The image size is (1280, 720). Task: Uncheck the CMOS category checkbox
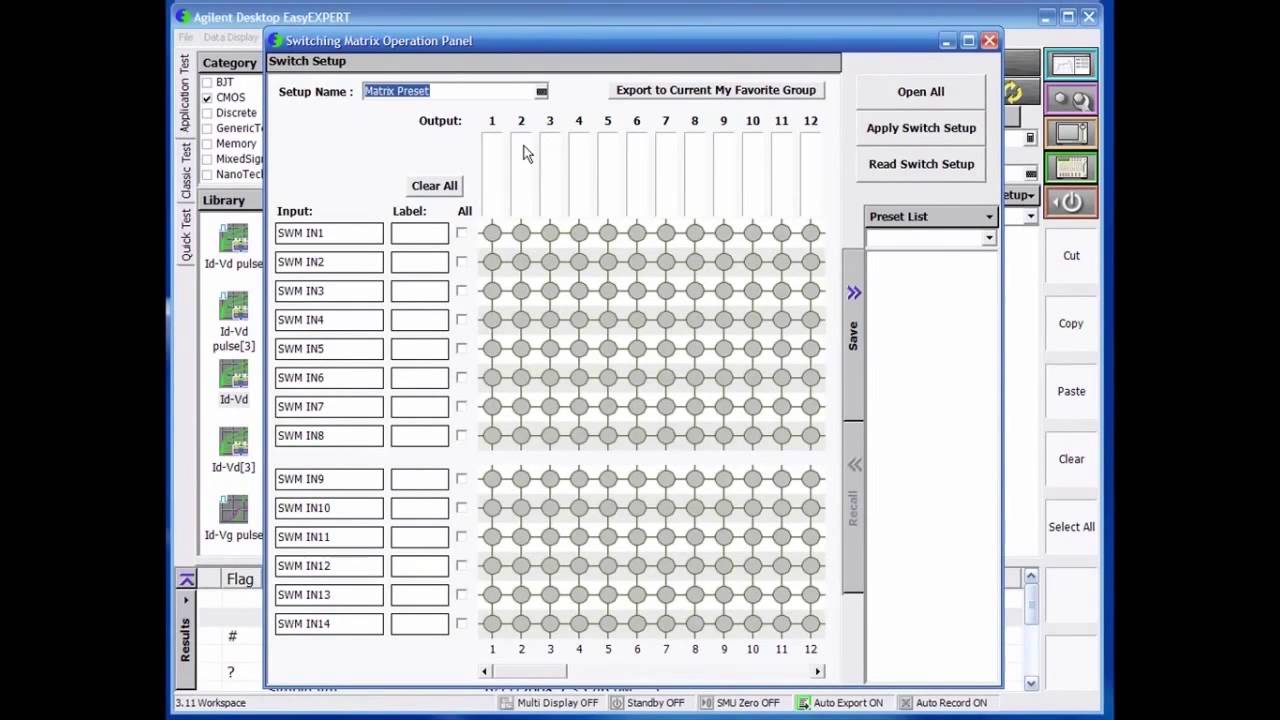[x=207, y=98]
